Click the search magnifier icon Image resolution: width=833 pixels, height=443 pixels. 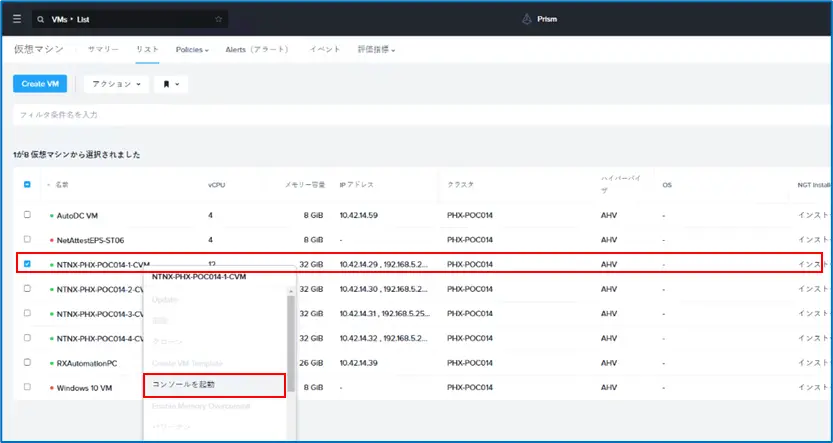tap(40, 20)
